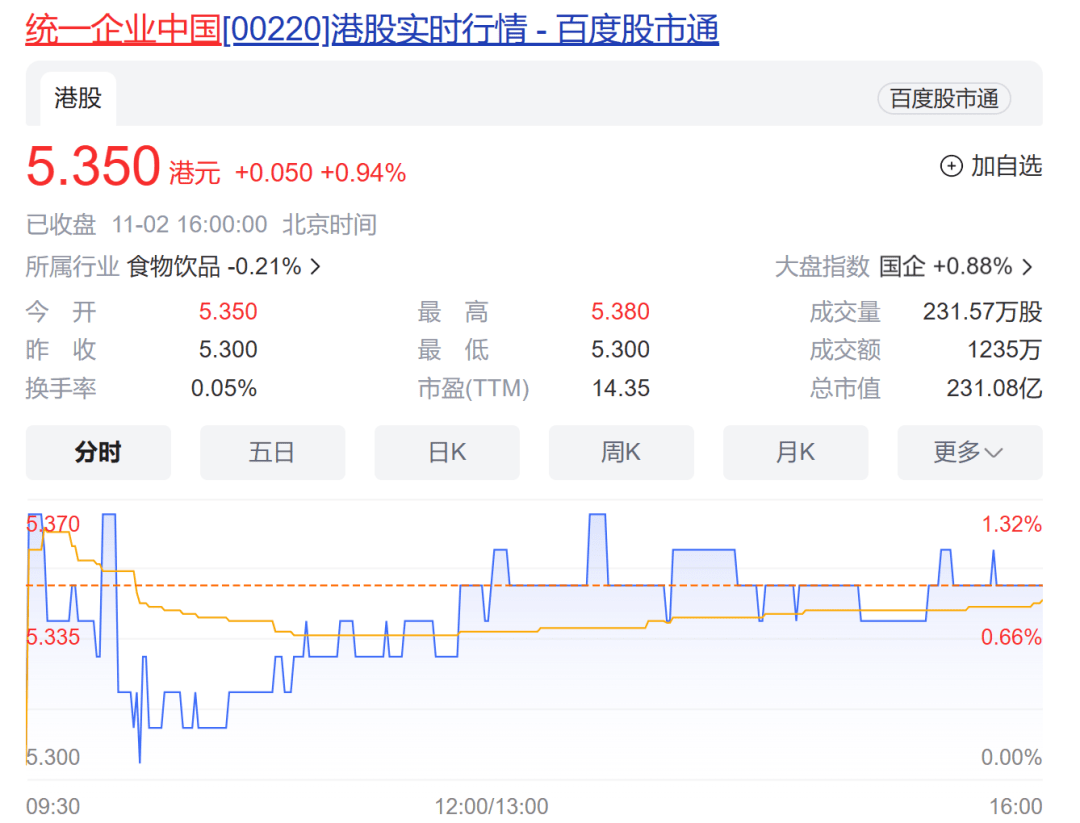
Task: Add stock via 加自选 text
Action: pos(1006,166)
